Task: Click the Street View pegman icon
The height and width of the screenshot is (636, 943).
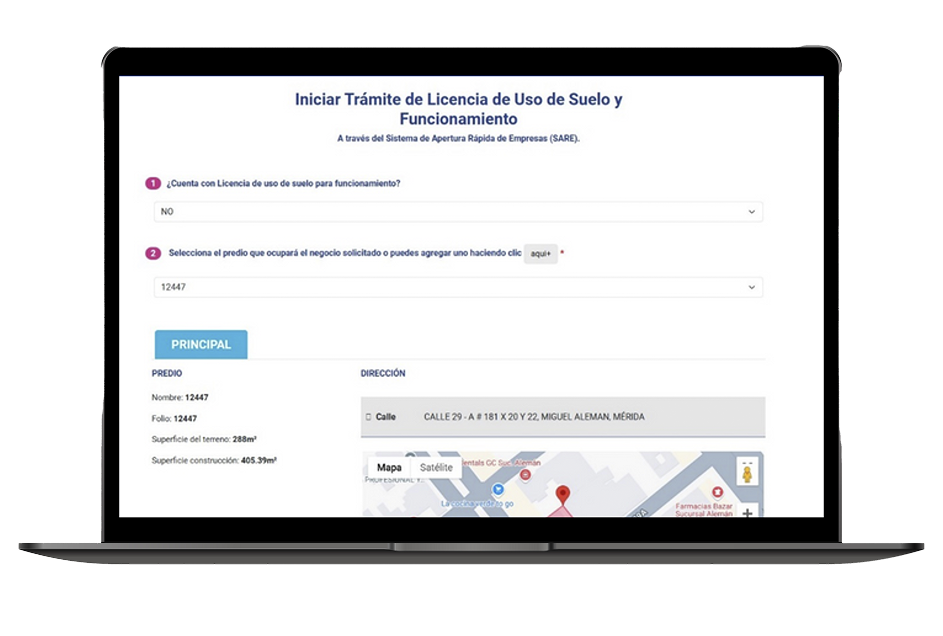Action: [746, 473]
